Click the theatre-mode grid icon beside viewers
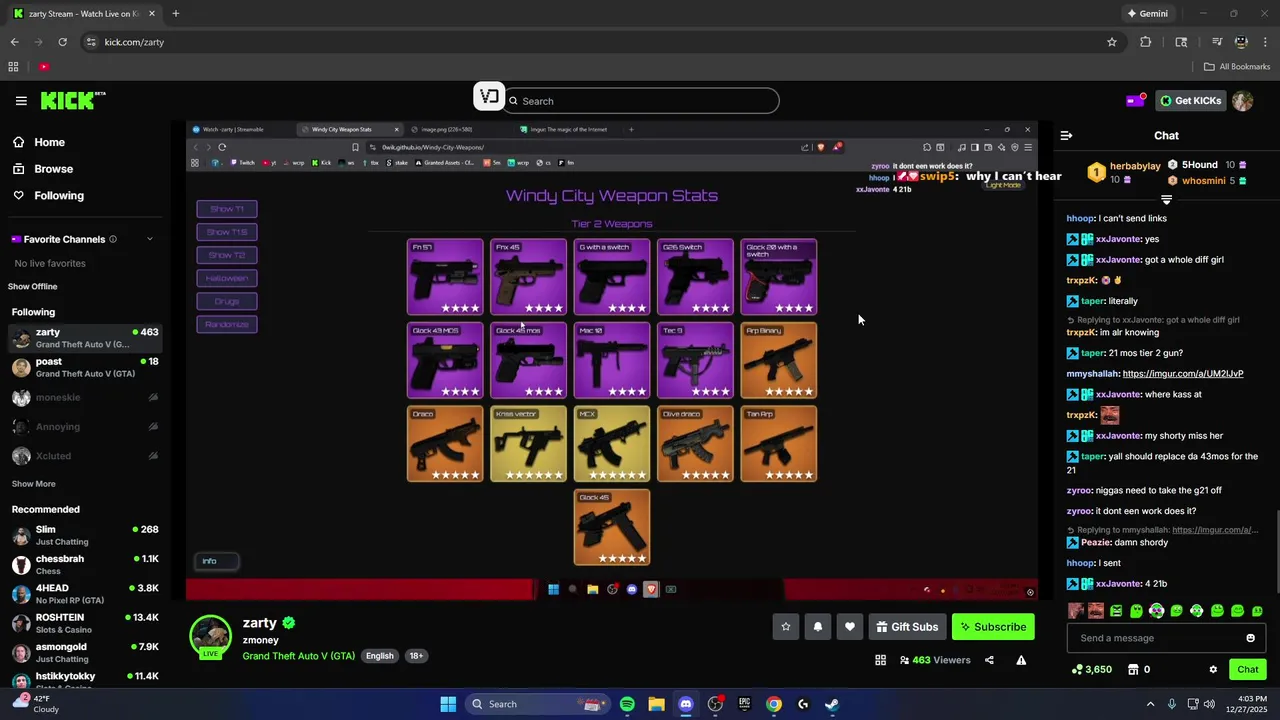 pos(880,660)
